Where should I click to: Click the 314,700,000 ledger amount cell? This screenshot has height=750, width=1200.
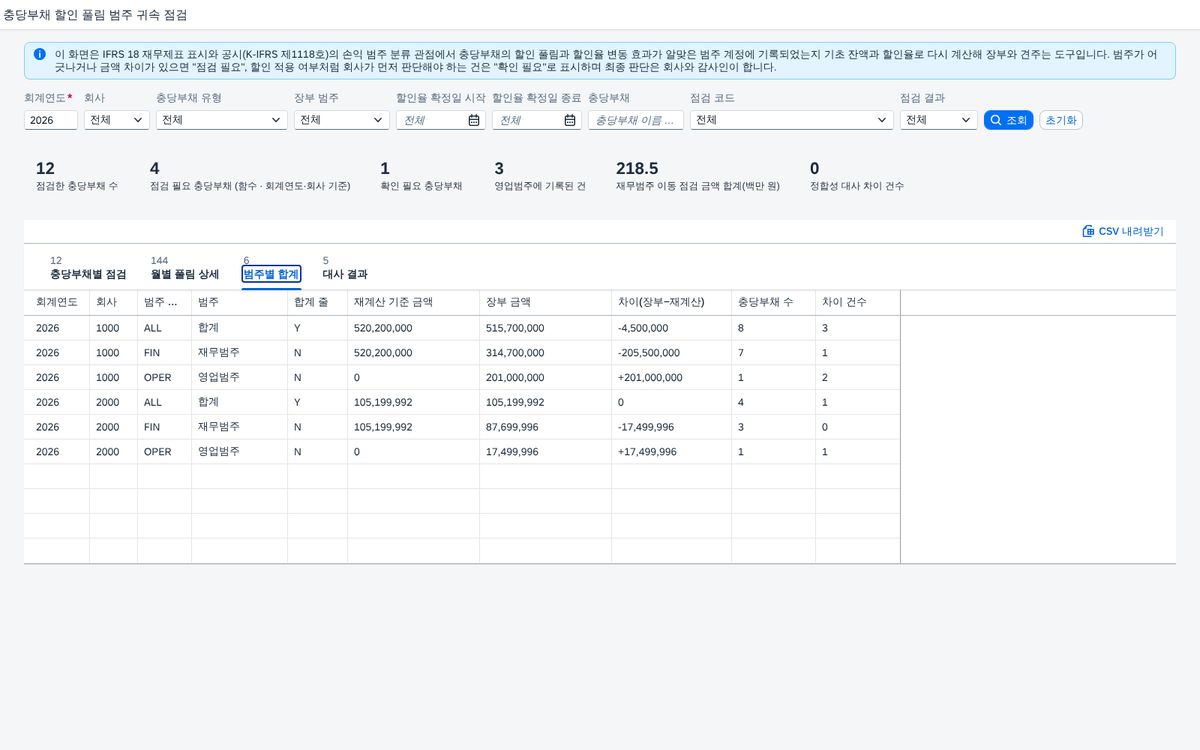click(545, 353)
